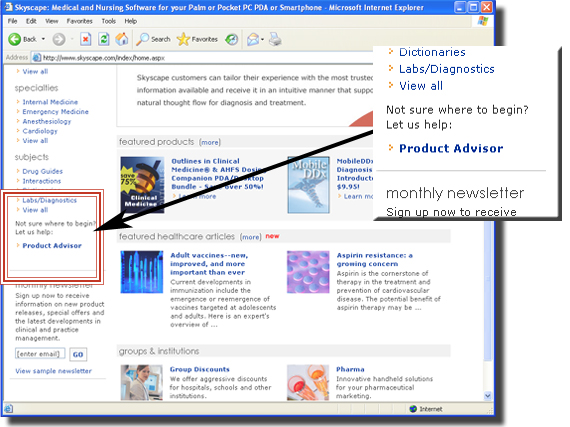Viewport: 570px width, 427px height.
Task: Open the View sample newsletter link
Action: [53, 371]
